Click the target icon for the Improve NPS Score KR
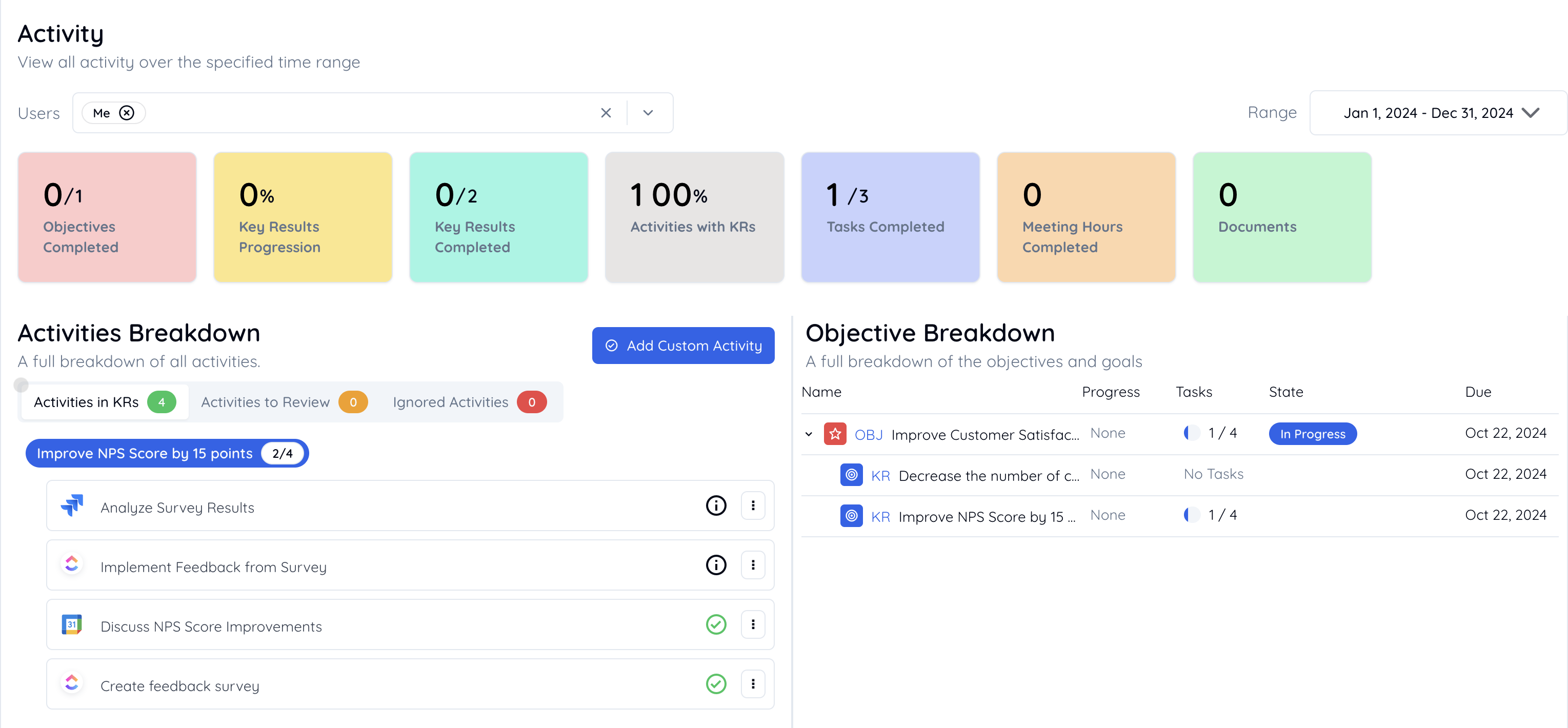This screenshot has width=1568, height=728. tap(851, 516)
